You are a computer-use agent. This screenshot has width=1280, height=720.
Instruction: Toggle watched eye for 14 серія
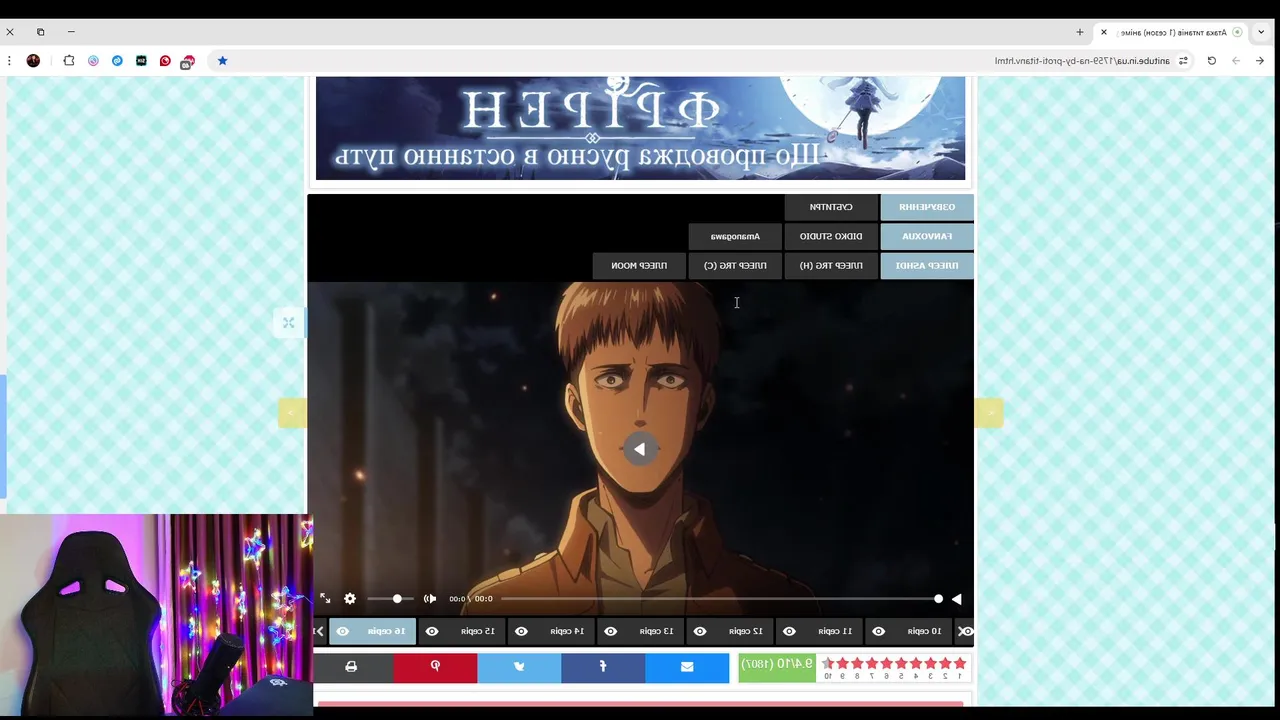[x=521, y=631]
